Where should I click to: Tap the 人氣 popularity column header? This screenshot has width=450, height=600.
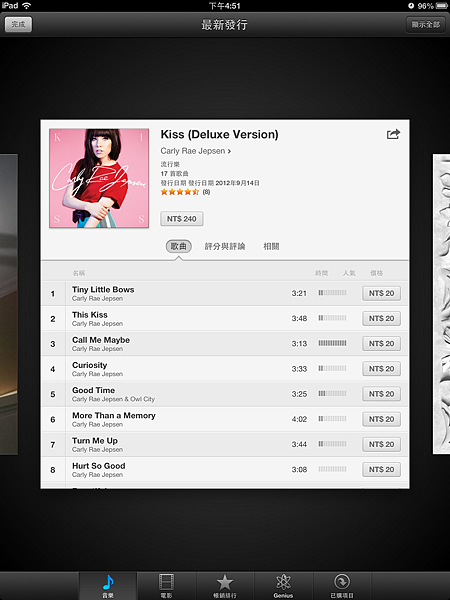tap(349, 273)
